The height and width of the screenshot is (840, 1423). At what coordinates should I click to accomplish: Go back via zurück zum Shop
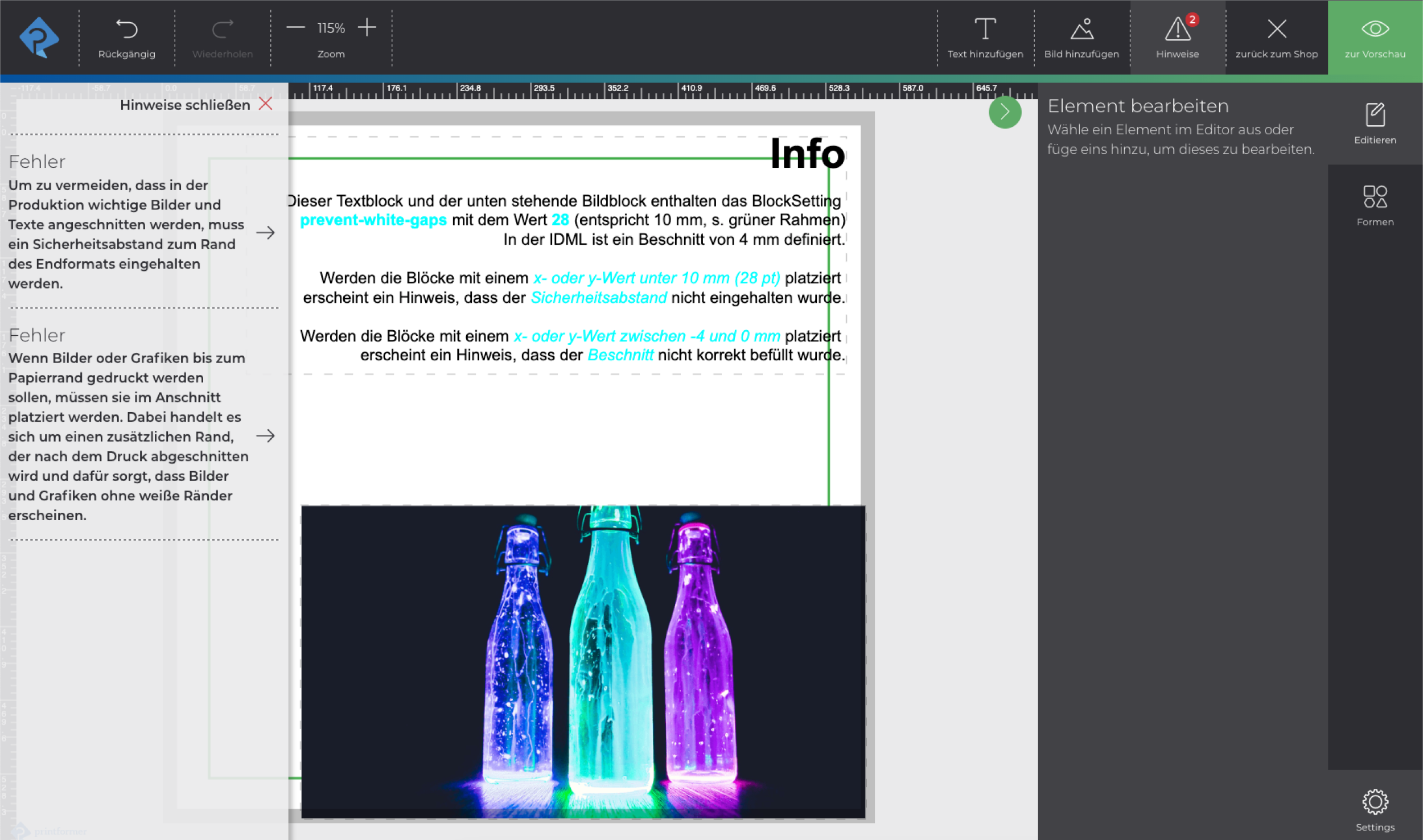1277,38
